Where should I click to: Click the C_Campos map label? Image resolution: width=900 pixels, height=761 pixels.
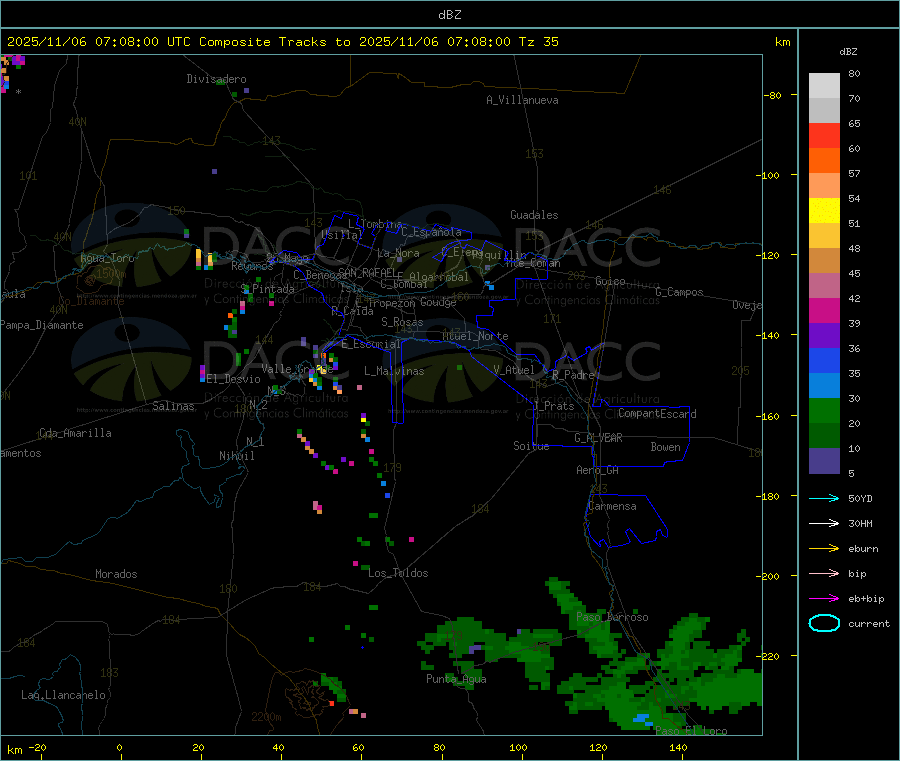tap(680, 292)
